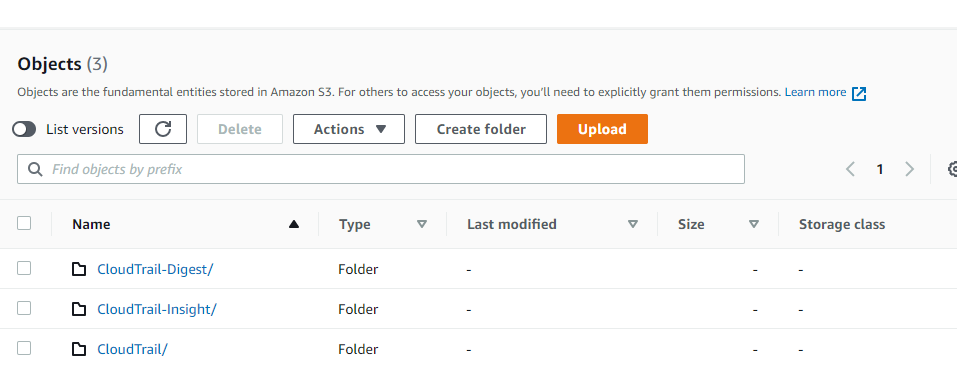Click the Find objects by prefix field

(x=381, y=169)
